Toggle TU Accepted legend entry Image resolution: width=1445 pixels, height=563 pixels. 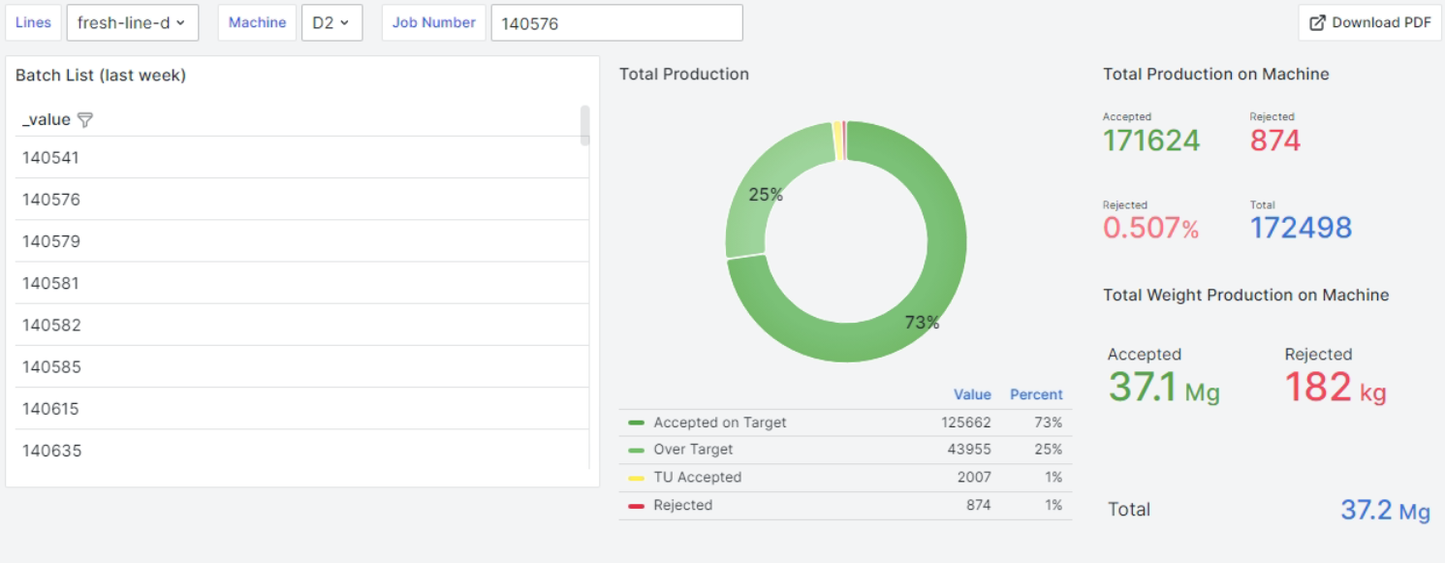[x=697, y=478]
